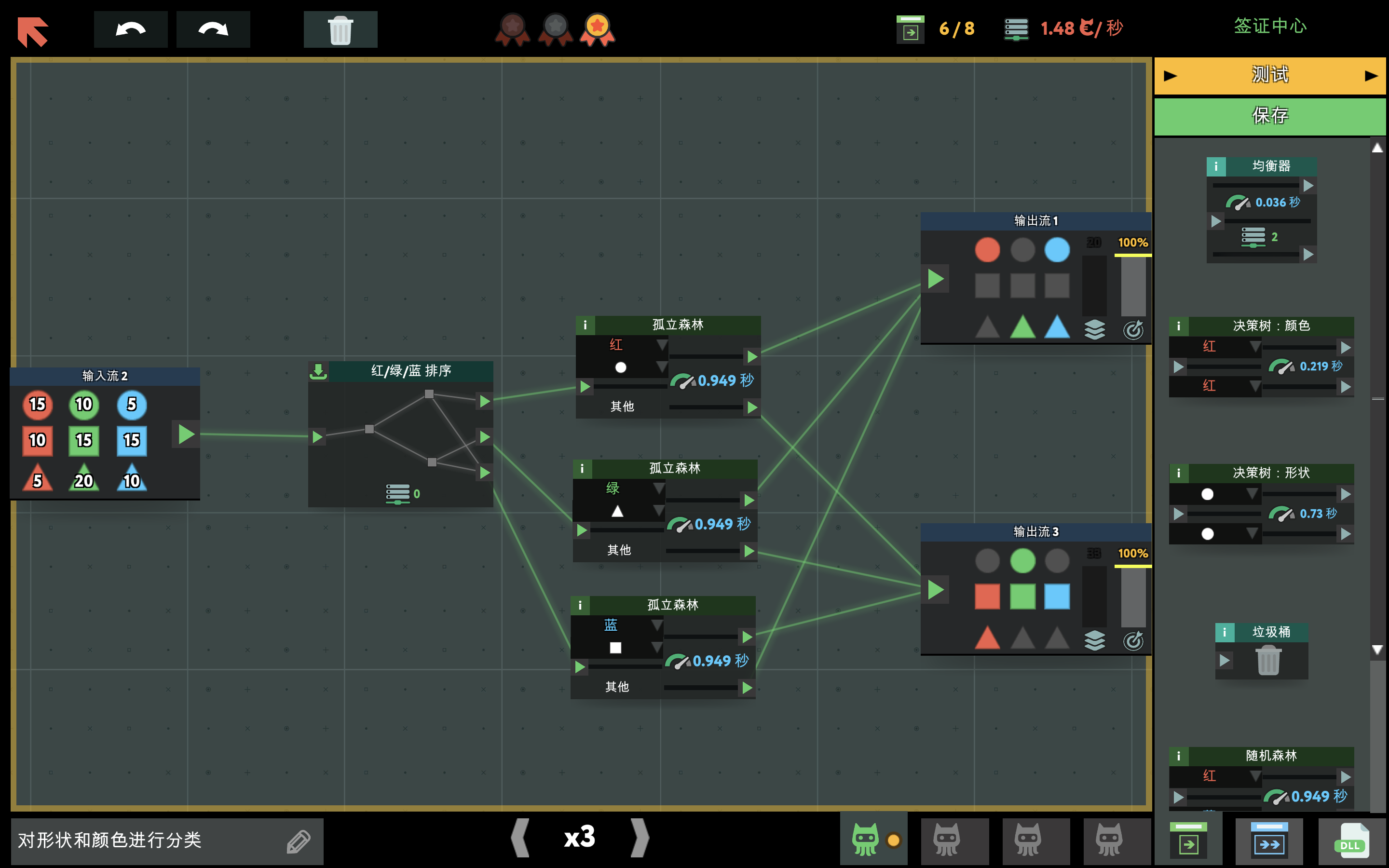Open triangle shape dropdown on 绿 孤立森林
This screenshot has width=1389, height=868.
click(x=658, y=511)
